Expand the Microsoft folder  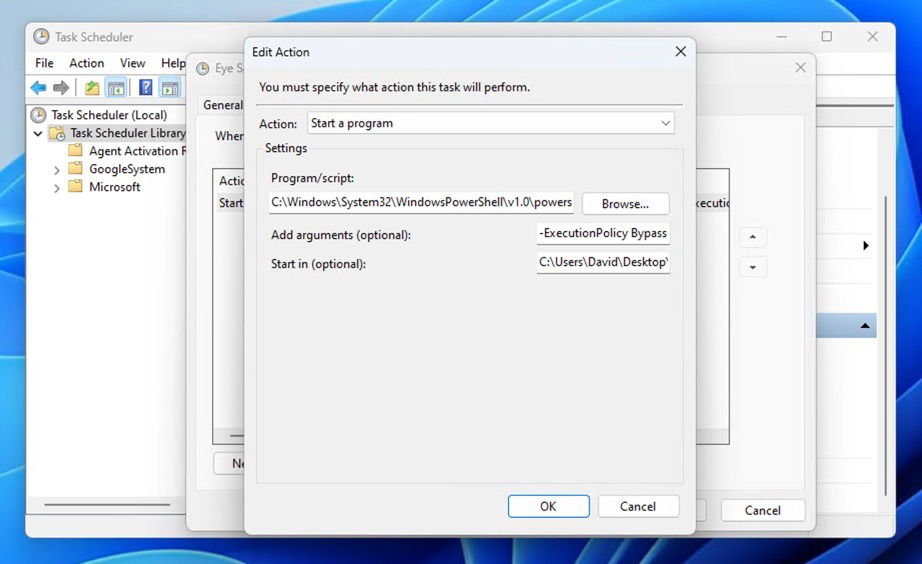[56, 188]
